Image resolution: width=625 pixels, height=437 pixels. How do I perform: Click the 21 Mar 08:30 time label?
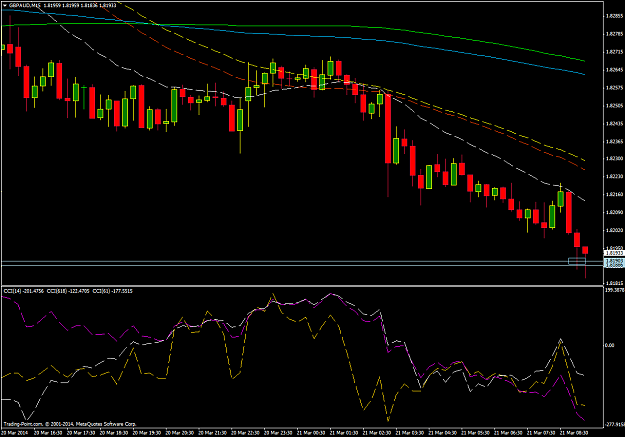click(574, 433)
